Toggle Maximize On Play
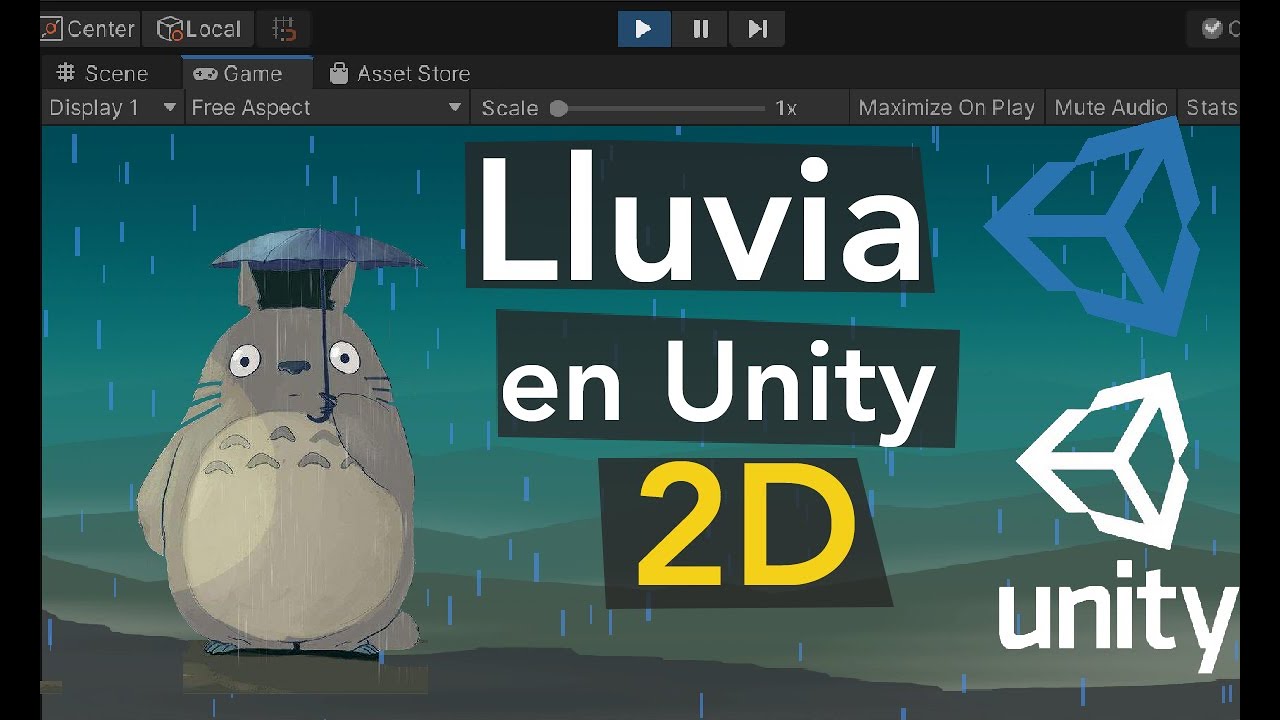The image size is (1280, 720). (x=946, y=108)
